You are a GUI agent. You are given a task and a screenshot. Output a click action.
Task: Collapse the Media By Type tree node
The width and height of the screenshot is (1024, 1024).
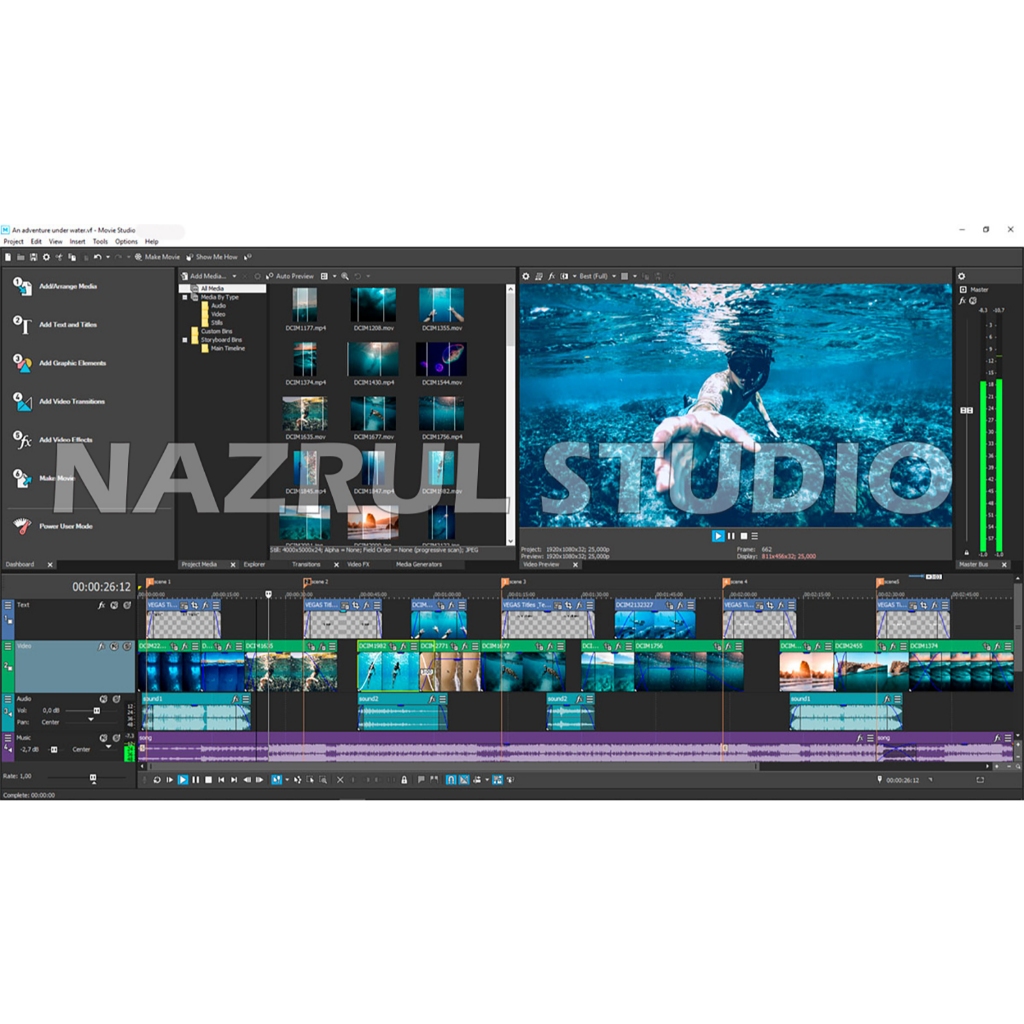(185, 297)
